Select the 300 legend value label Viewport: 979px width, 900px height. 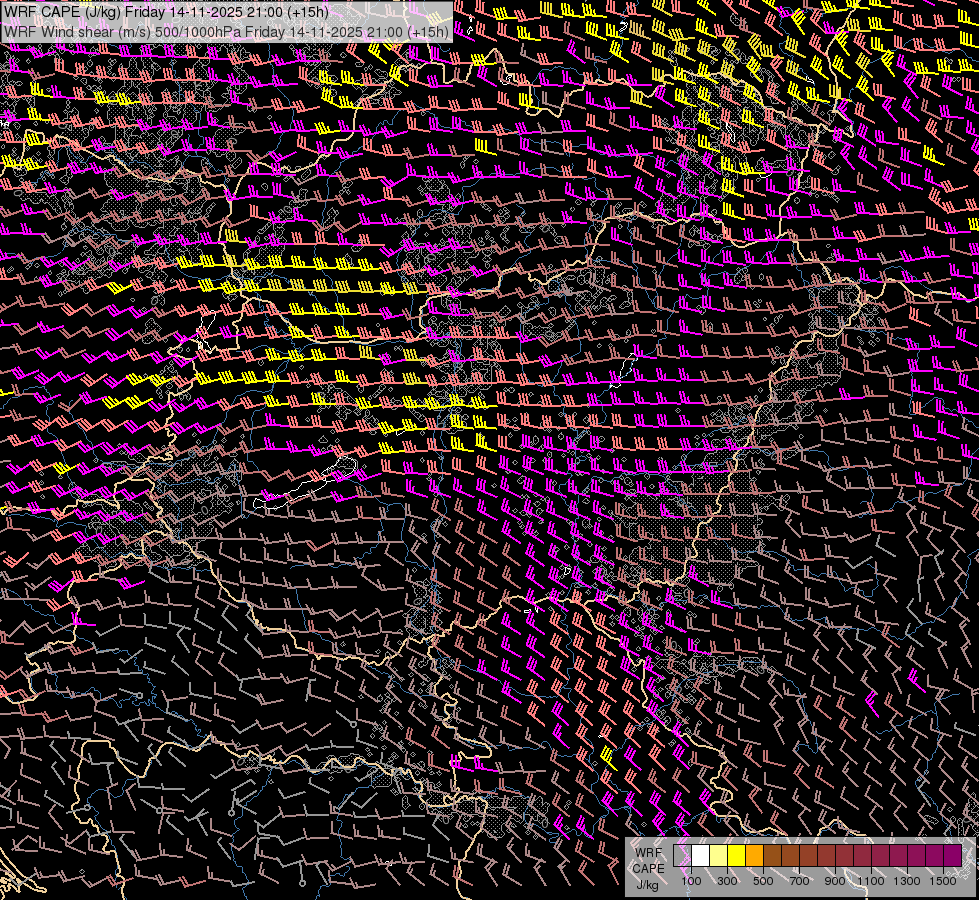[727, 881]
